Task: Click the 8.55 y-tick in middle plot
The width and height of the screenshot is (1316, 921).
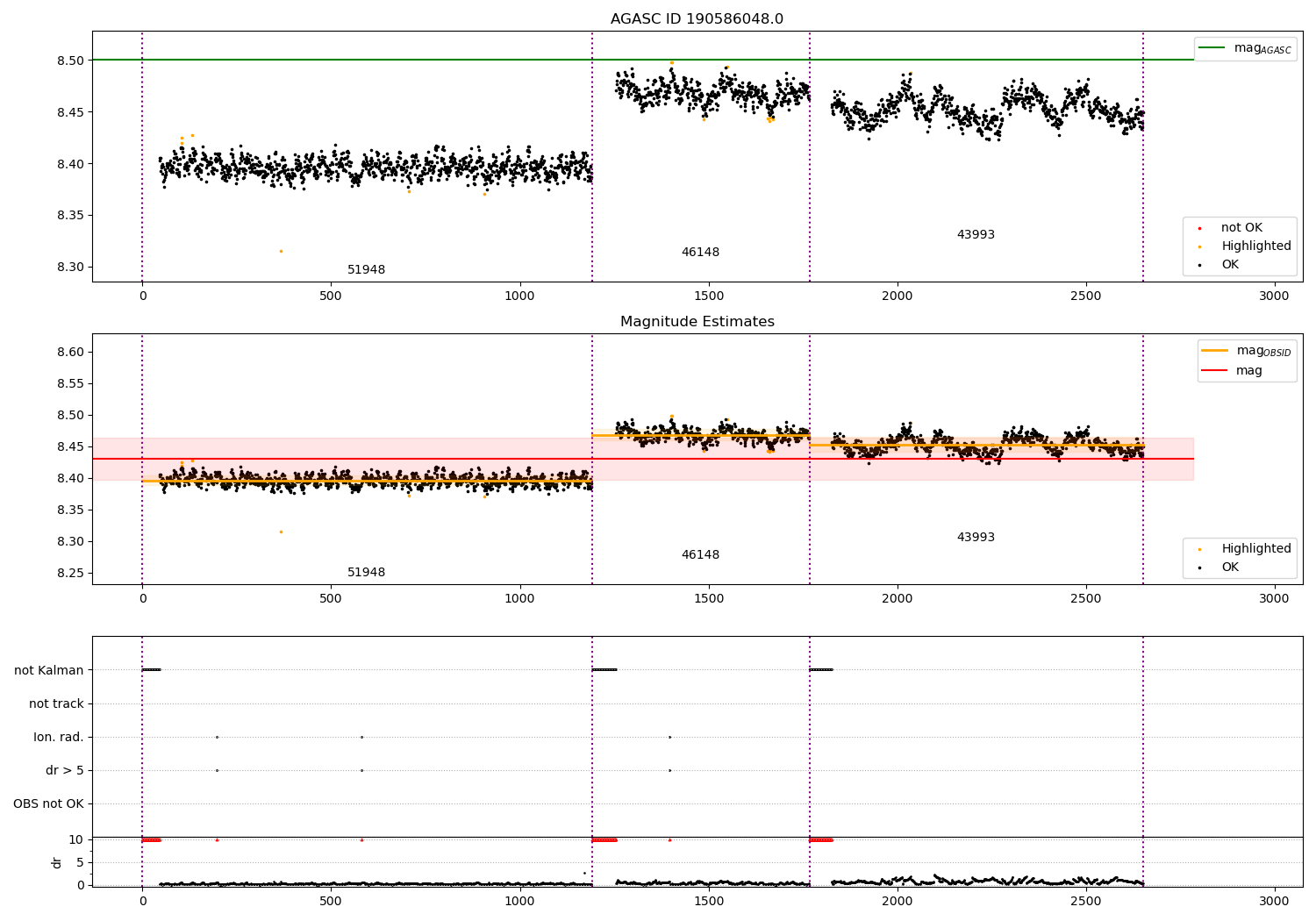Action: point(70,383)
